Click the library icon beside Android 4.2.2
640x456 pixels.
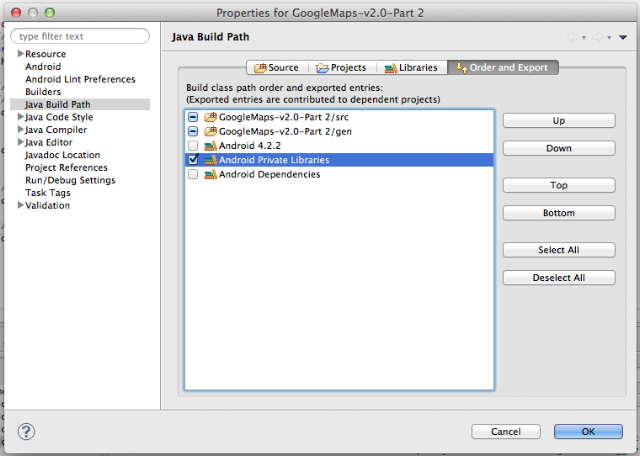(x=211, y=146)
